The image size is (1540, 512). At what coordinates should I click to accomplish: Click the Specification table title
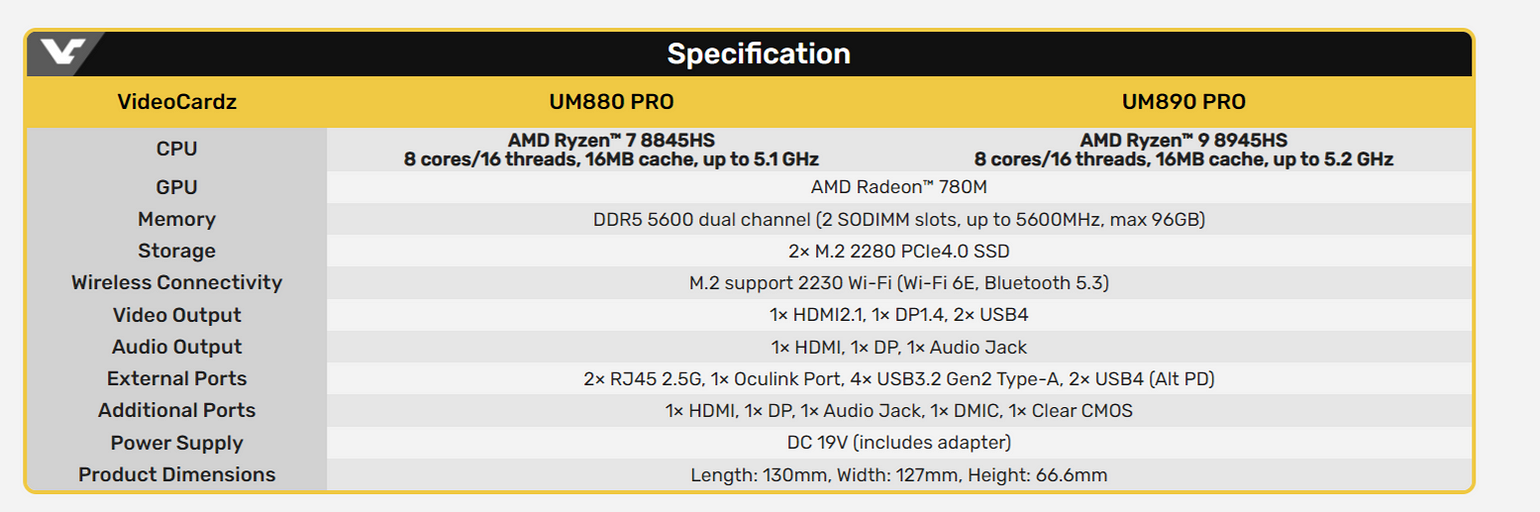click(x=758, y=54)
